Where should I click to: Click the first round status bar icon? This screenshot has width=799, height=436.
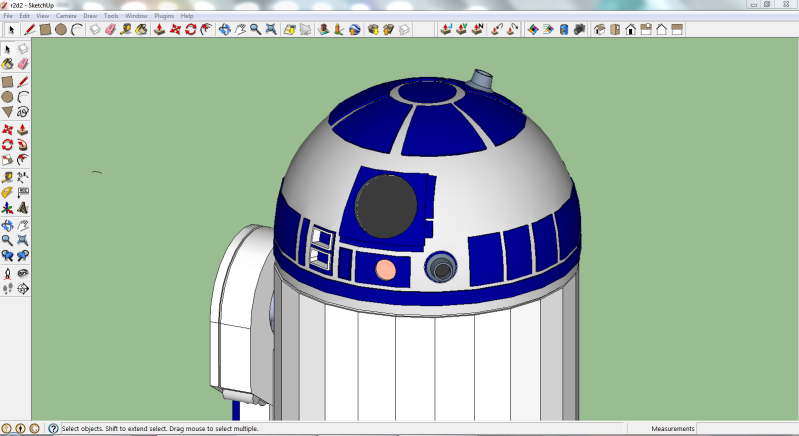pyautogui.click(x=7, y=428)
